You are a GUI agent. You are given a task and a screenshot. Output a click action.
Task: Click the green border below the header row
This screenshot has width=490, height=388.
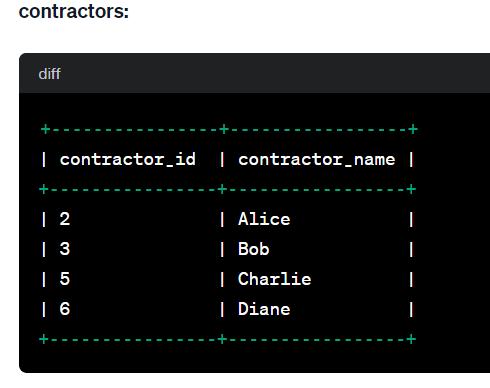point(227,189)
